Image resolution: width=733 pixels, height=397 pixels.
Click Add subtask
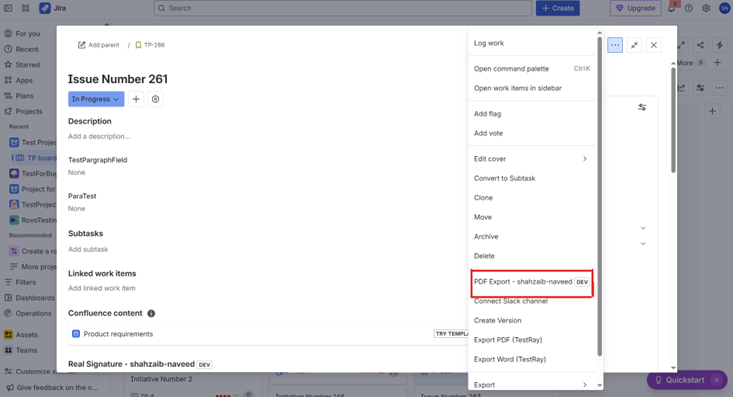coord(88,249)
